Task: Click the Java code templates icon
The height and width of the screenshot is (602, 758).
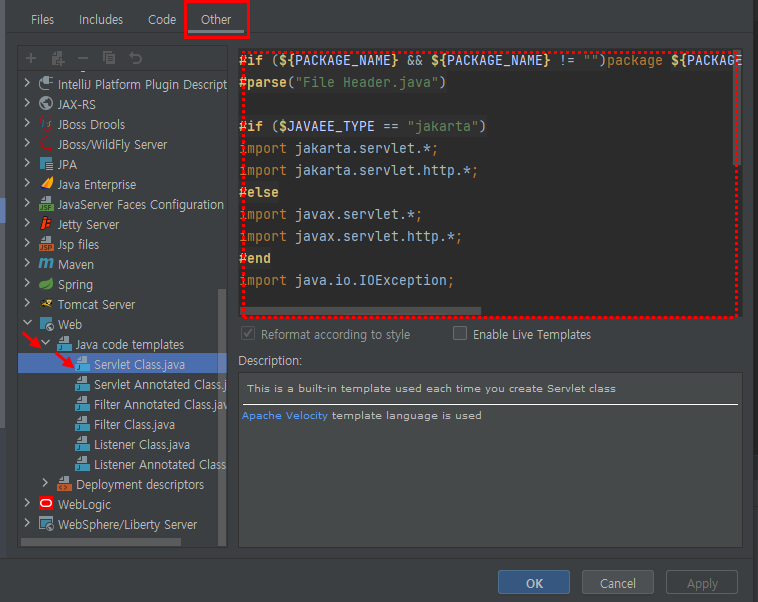Action: (64, 344)
